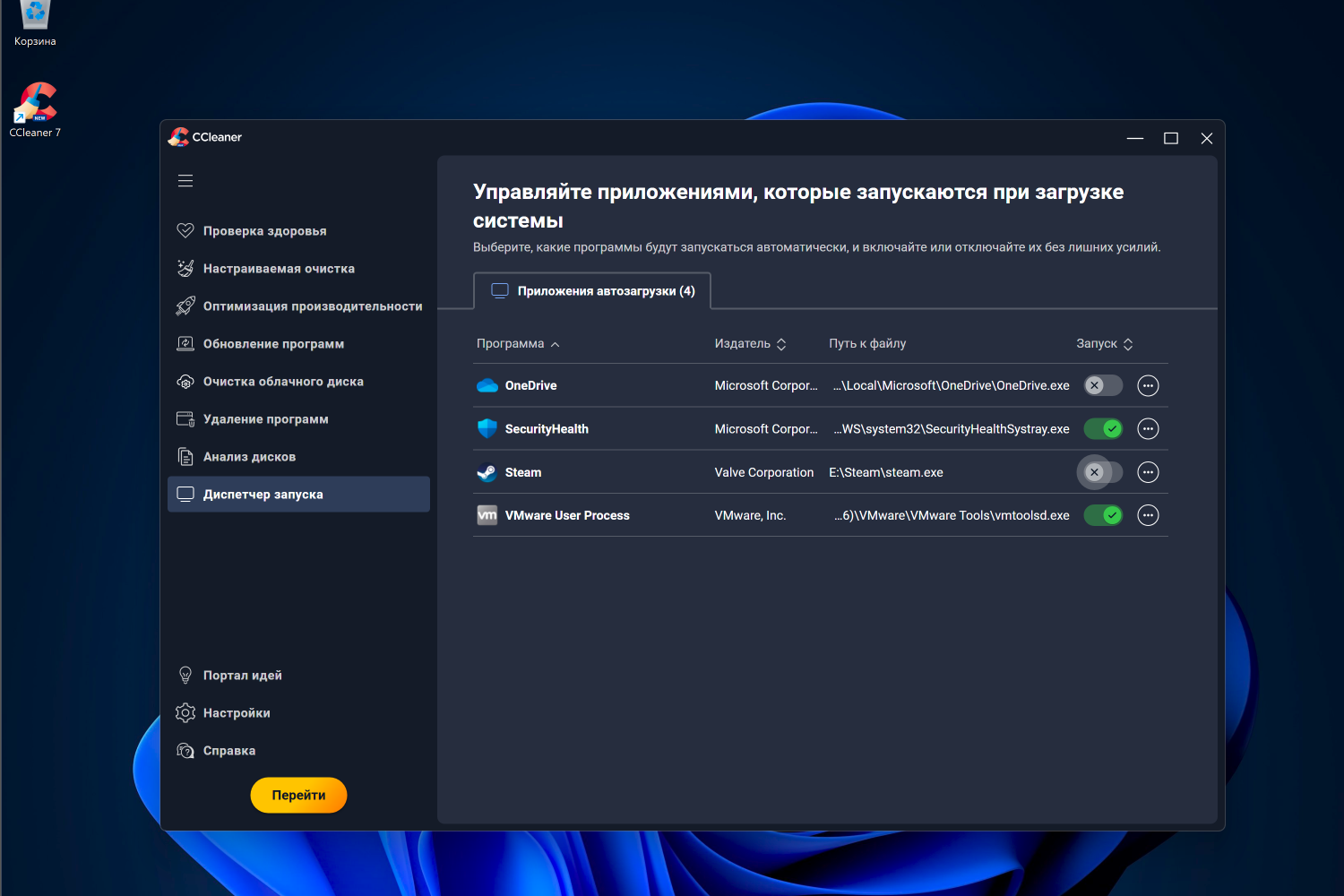This screenshot has height=896, width=1344.
Task: Click the cloud icon for Очистка облачного диска
Action: pyautogui.click(x=185, y=382)
